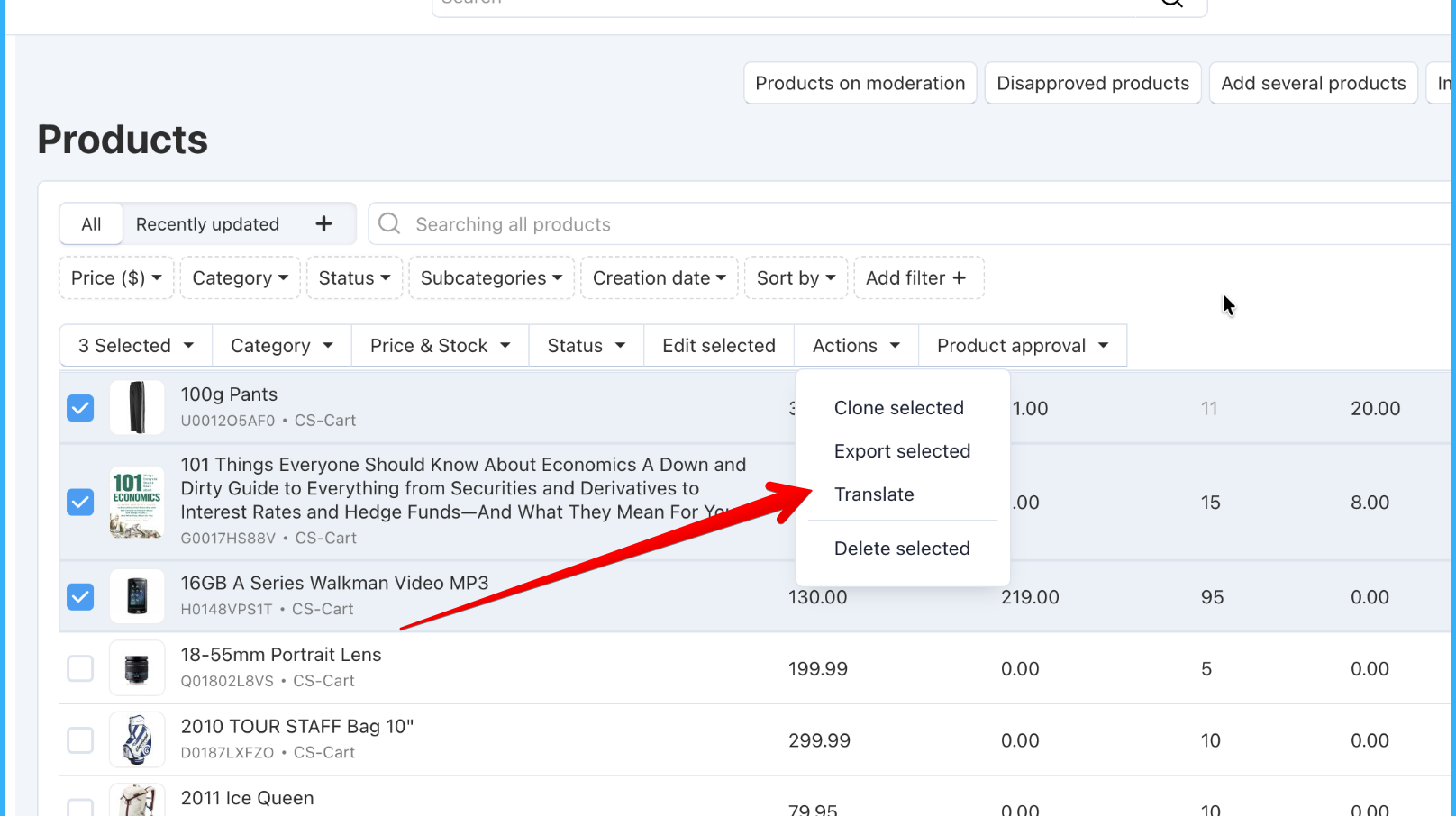Choose Translate from the Actions menu
The height and width of the screenshot is (816, 1456).
(874, 494)
